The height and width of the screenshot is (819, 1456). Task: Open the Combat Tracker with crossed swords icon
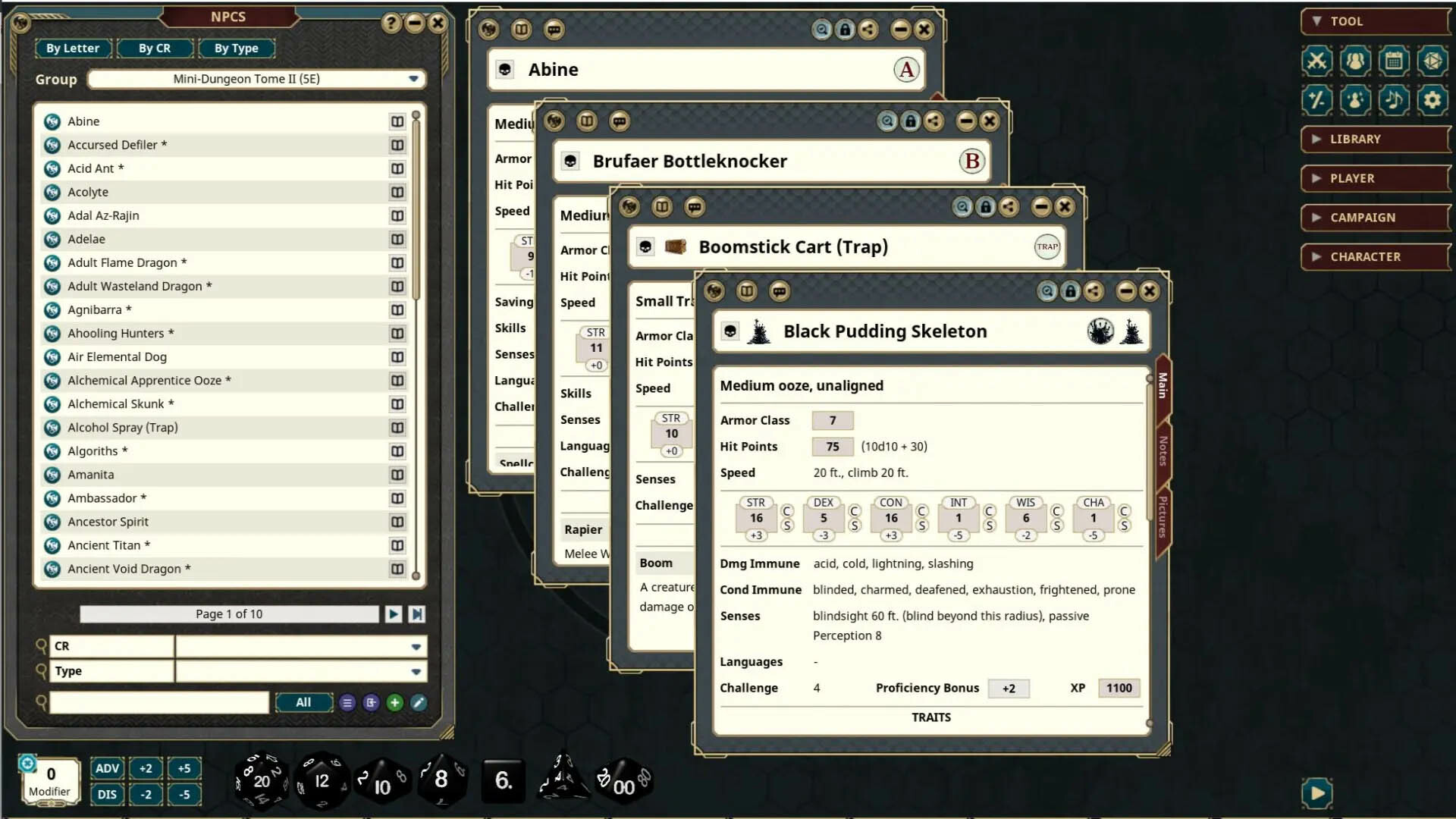point(1316,61)
